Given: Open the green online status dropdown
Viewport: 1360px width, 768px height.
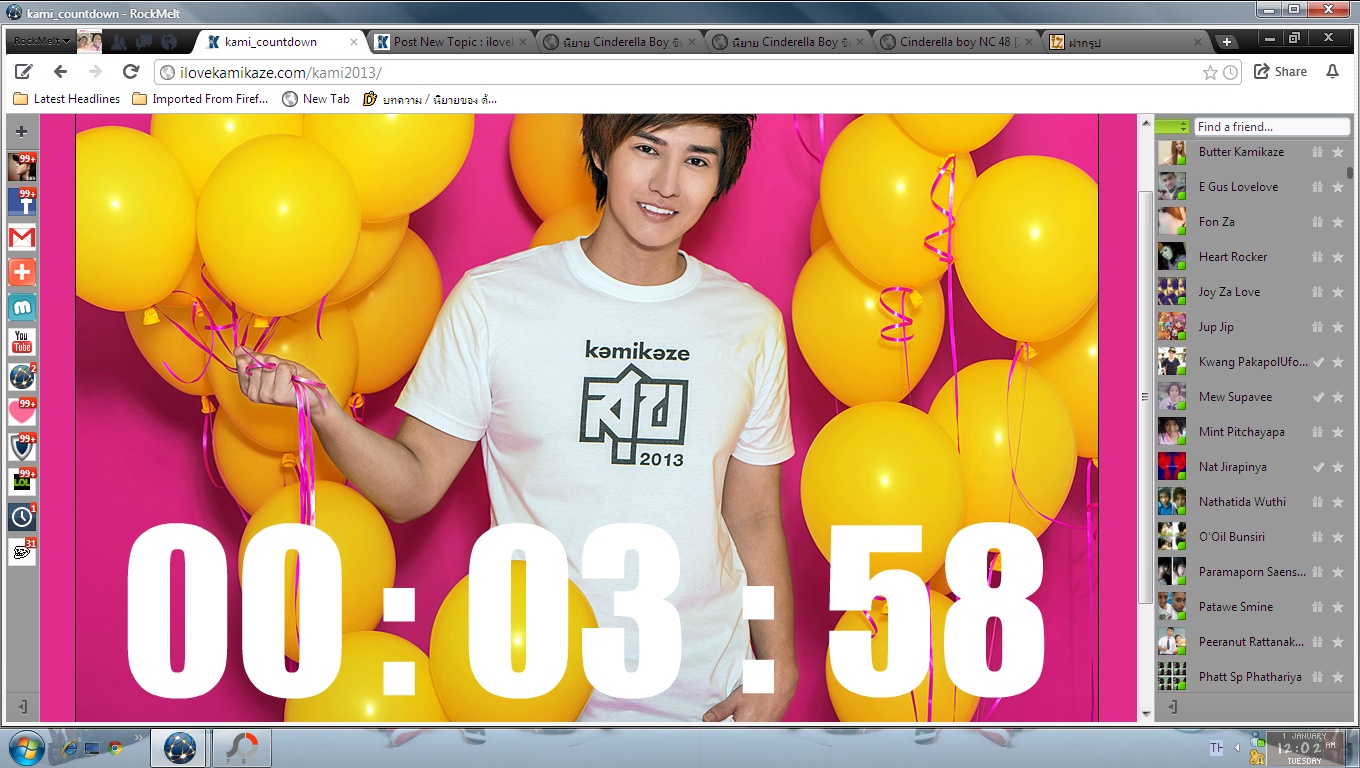Looking at the screenshot, I should point(1172,127).
